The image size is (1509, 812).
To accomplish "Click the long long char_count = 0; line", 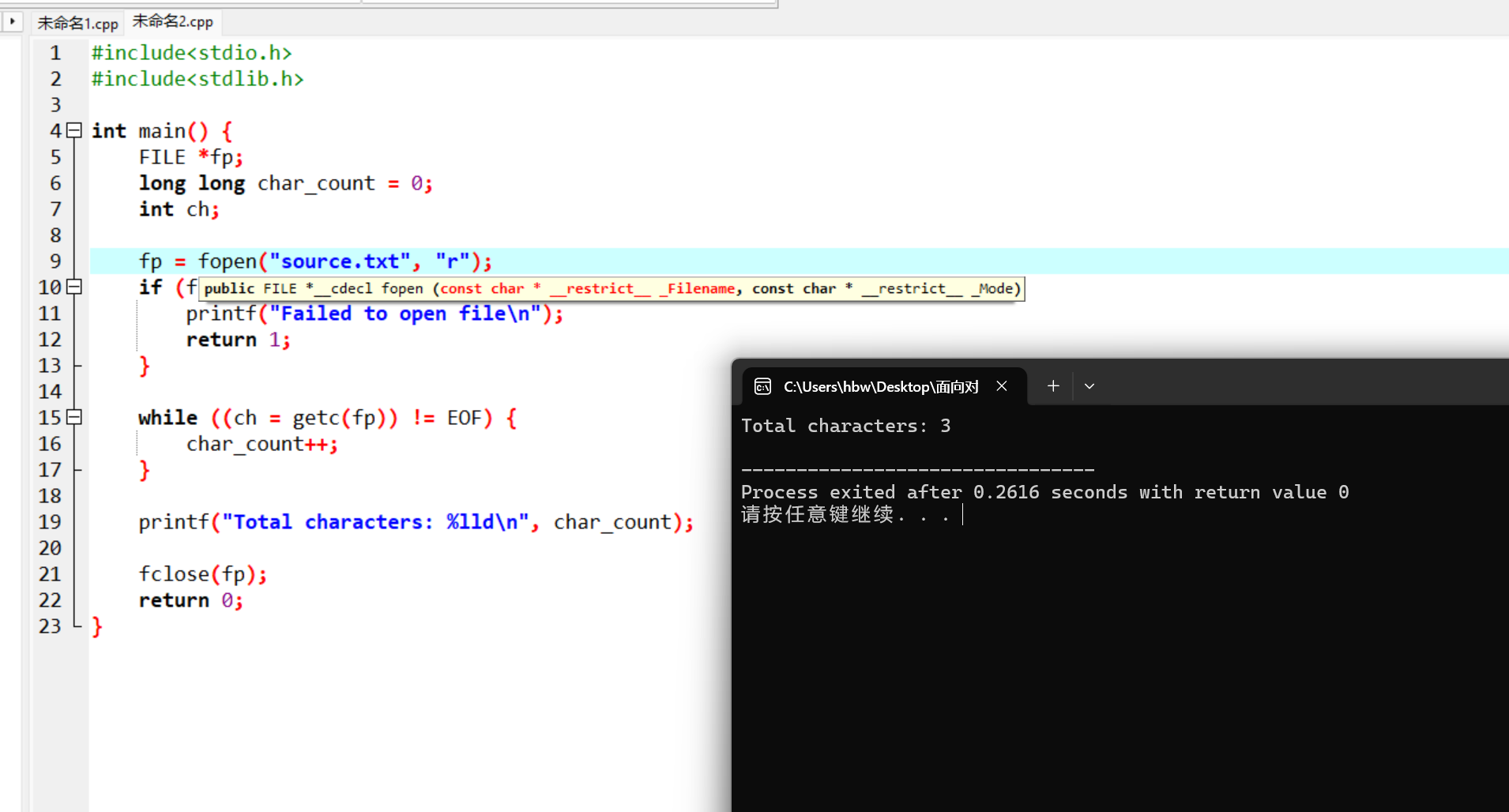I will tap(286, 183).
